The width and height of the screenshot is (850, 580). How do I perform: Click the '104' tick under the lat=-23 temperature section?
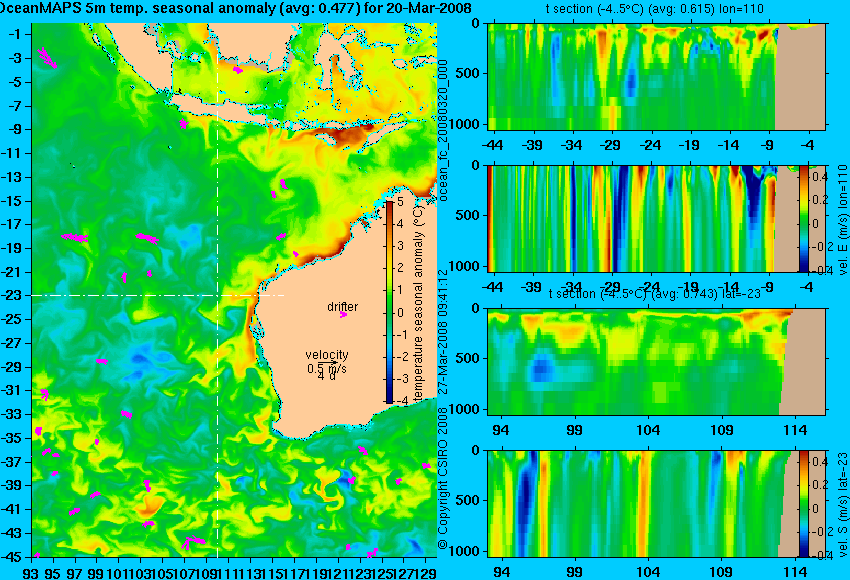[648, 430]
